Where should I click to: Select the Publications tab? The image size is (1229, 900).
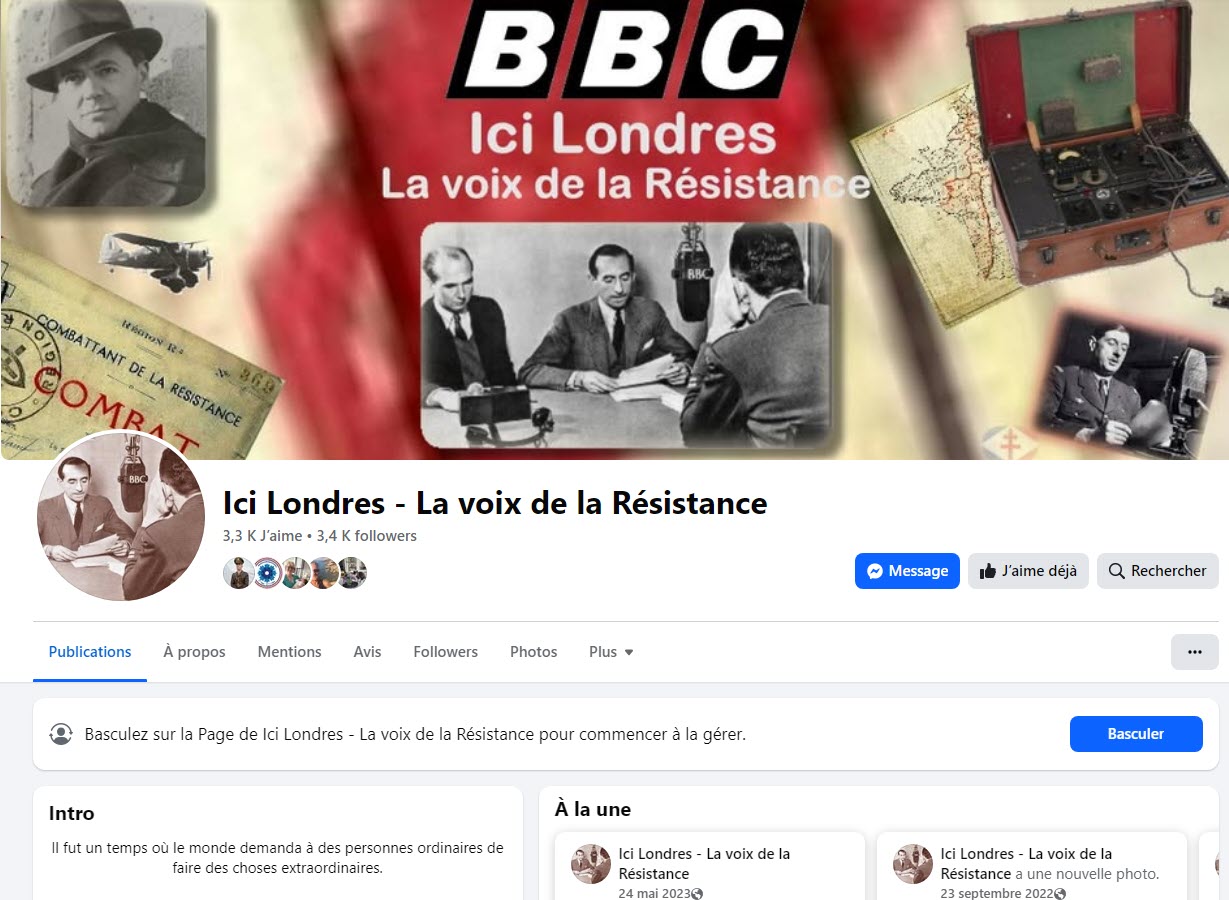coord(90,652)
